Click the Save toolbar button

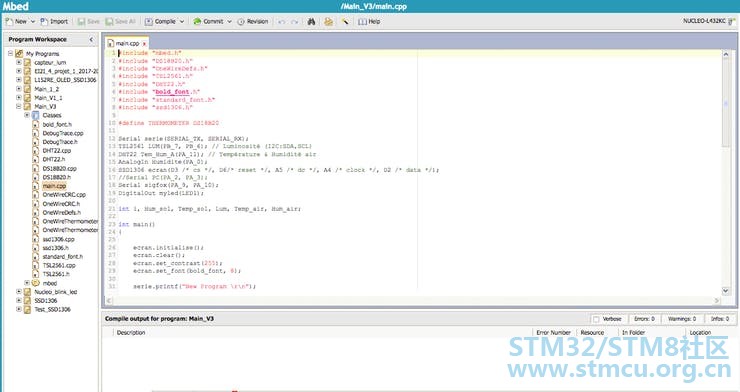[x=88, y=22]
